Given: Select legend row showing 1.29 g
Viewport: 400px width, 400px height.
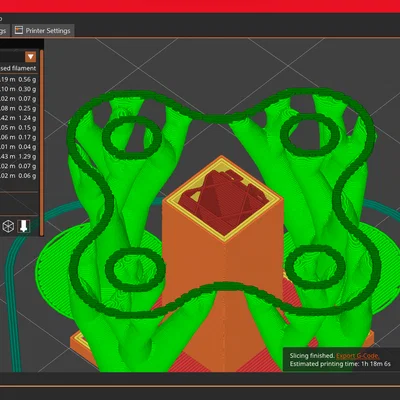Looking at the screenshot, I should 18,156.
